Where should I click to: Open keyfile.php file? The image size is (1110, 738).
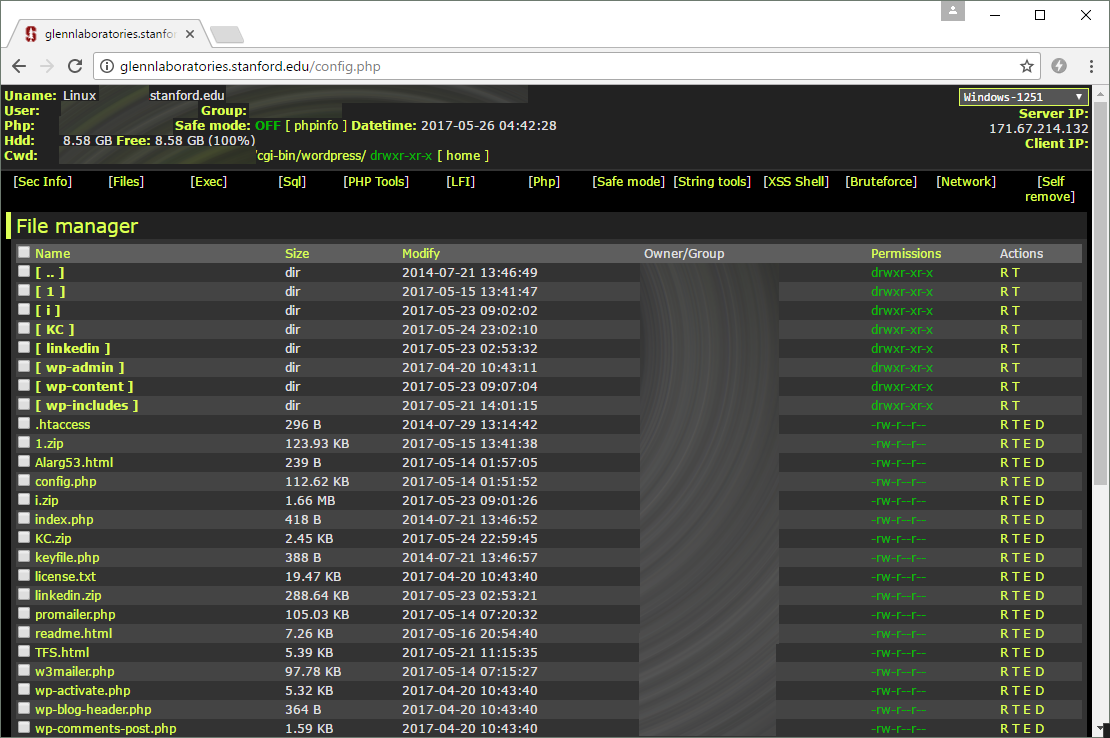click(x=67, y=558)
